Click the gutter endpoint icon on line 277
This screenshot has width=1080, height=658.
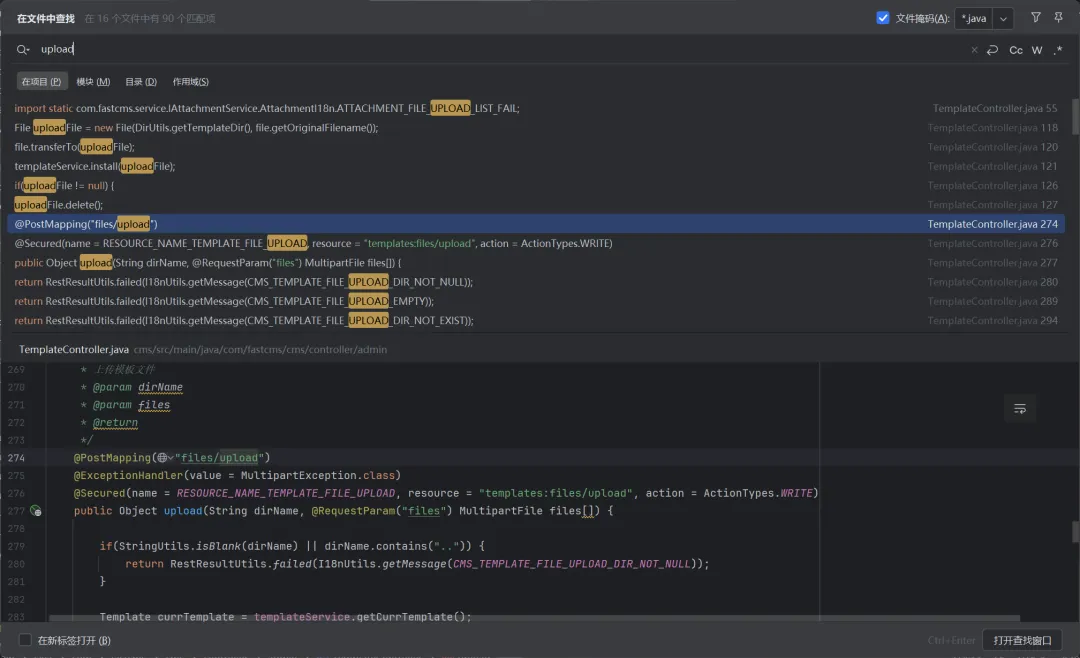pyautogui.click(x=35, y=511)
